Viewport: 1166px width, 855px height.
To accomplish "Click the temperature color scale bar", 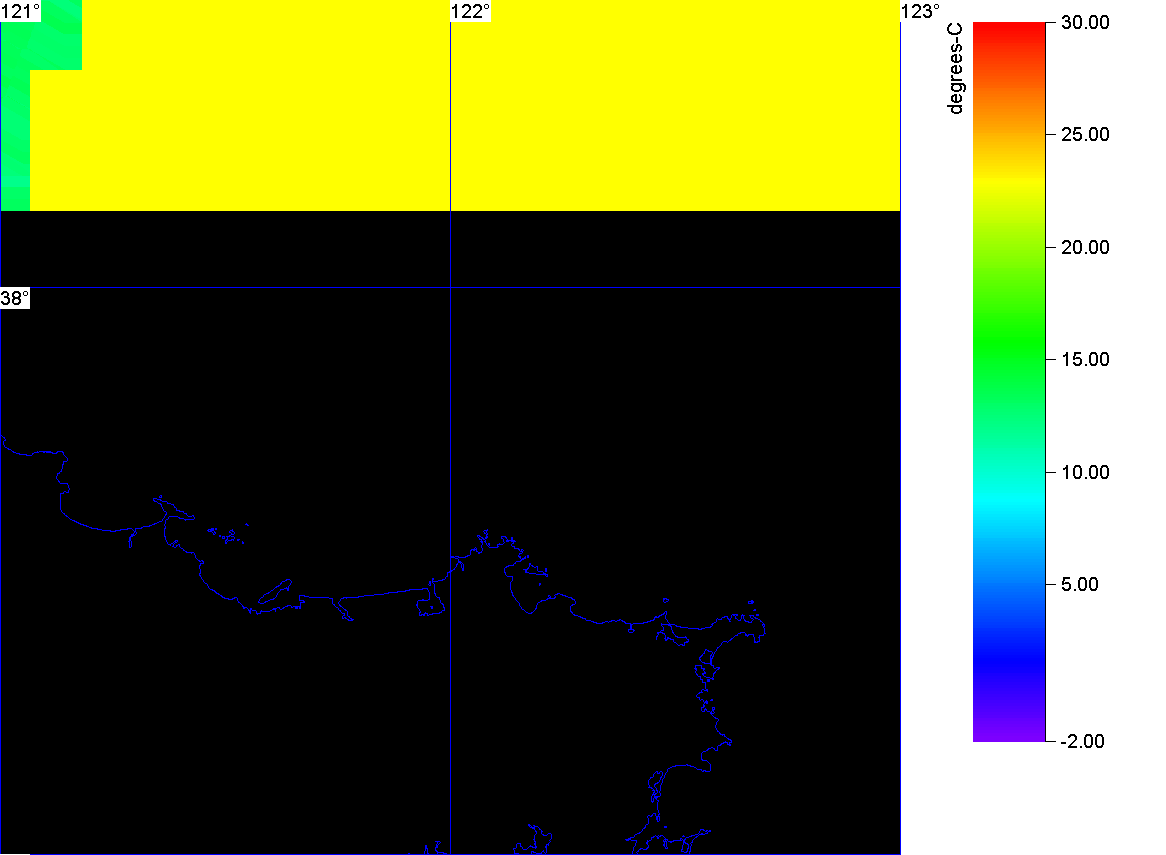I will [1009, 382].
